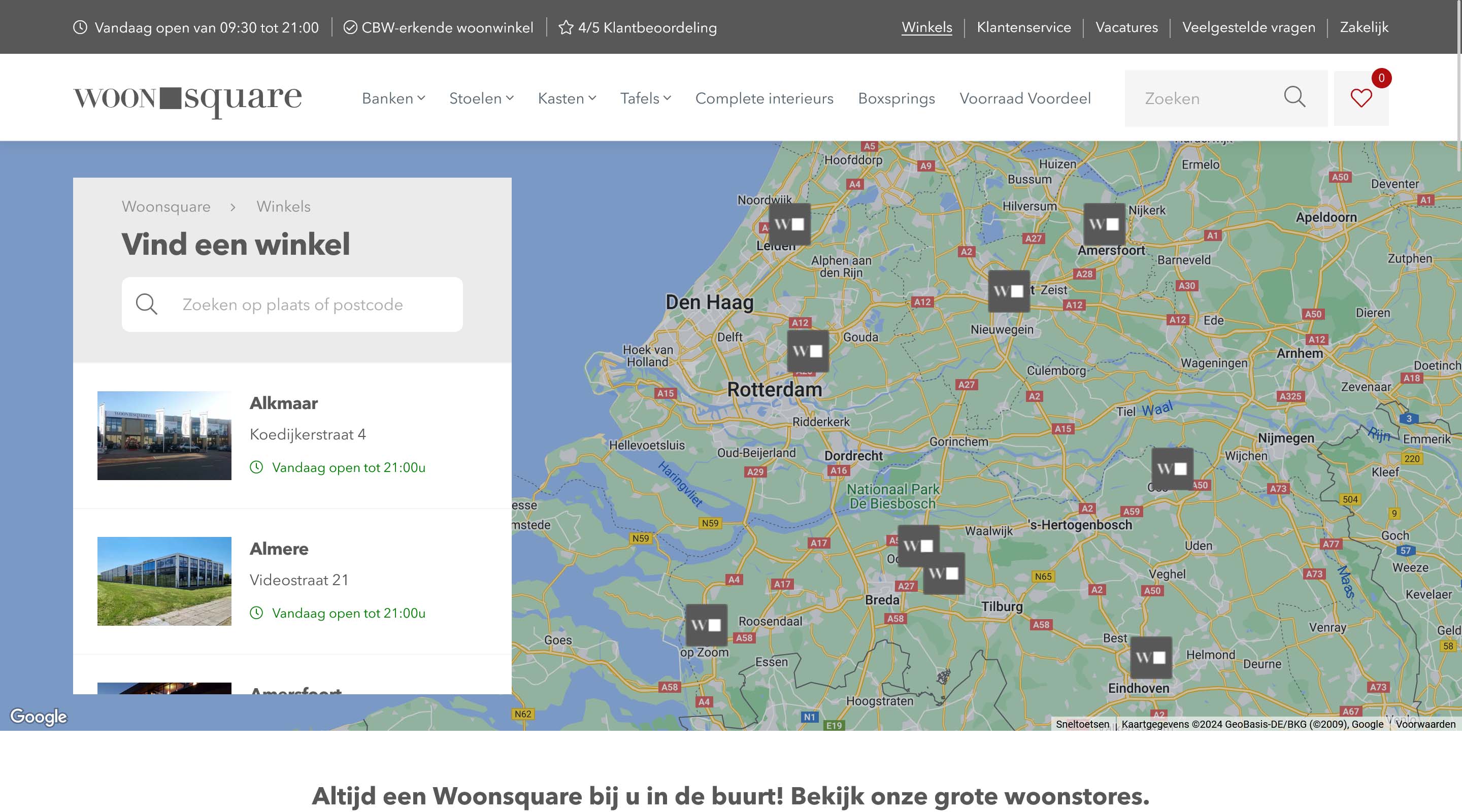Click the clock icon beside opening hours
This screenshot has height=812, width=1462.
coord(80,27)
